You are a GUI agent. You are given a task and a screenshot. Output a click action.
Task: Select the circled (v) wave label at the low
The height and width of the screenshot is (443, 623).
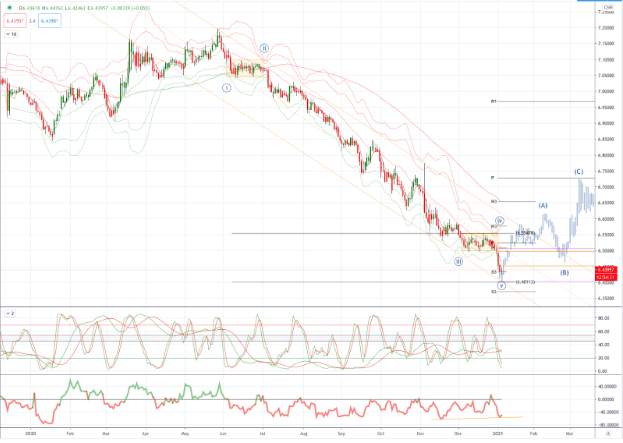[501, 285]
